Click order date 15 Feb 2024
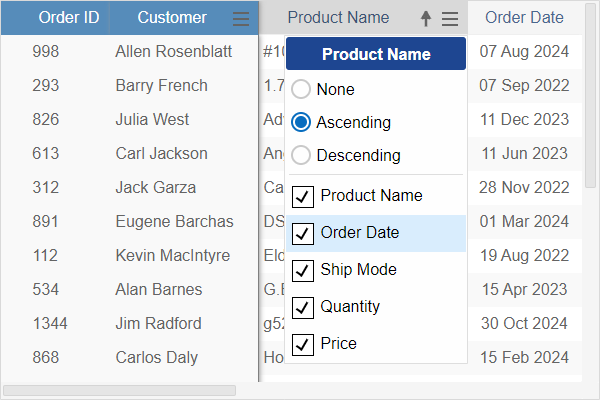This screenshot has height=400, width=600. 524,358
